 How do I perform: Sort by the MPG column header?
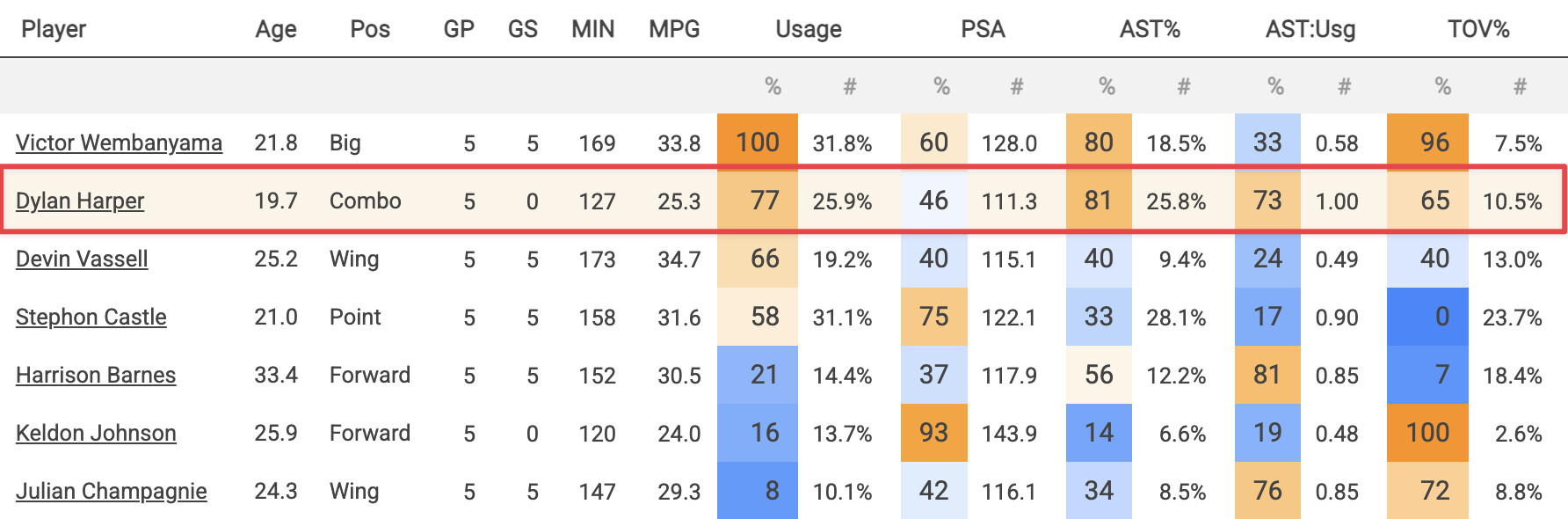pos(674,29)
